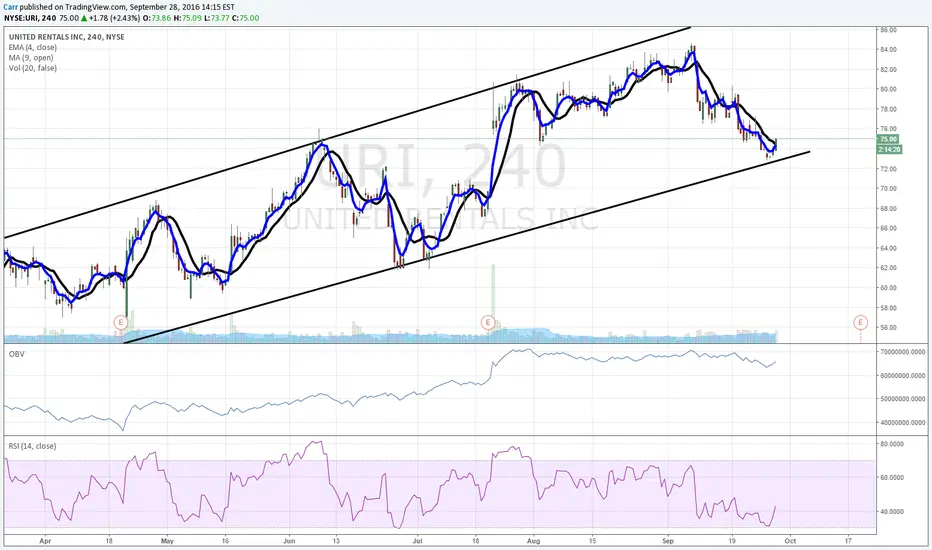
Task: Click the 'Oct' date axis label
Action: (x=790, y=541)
